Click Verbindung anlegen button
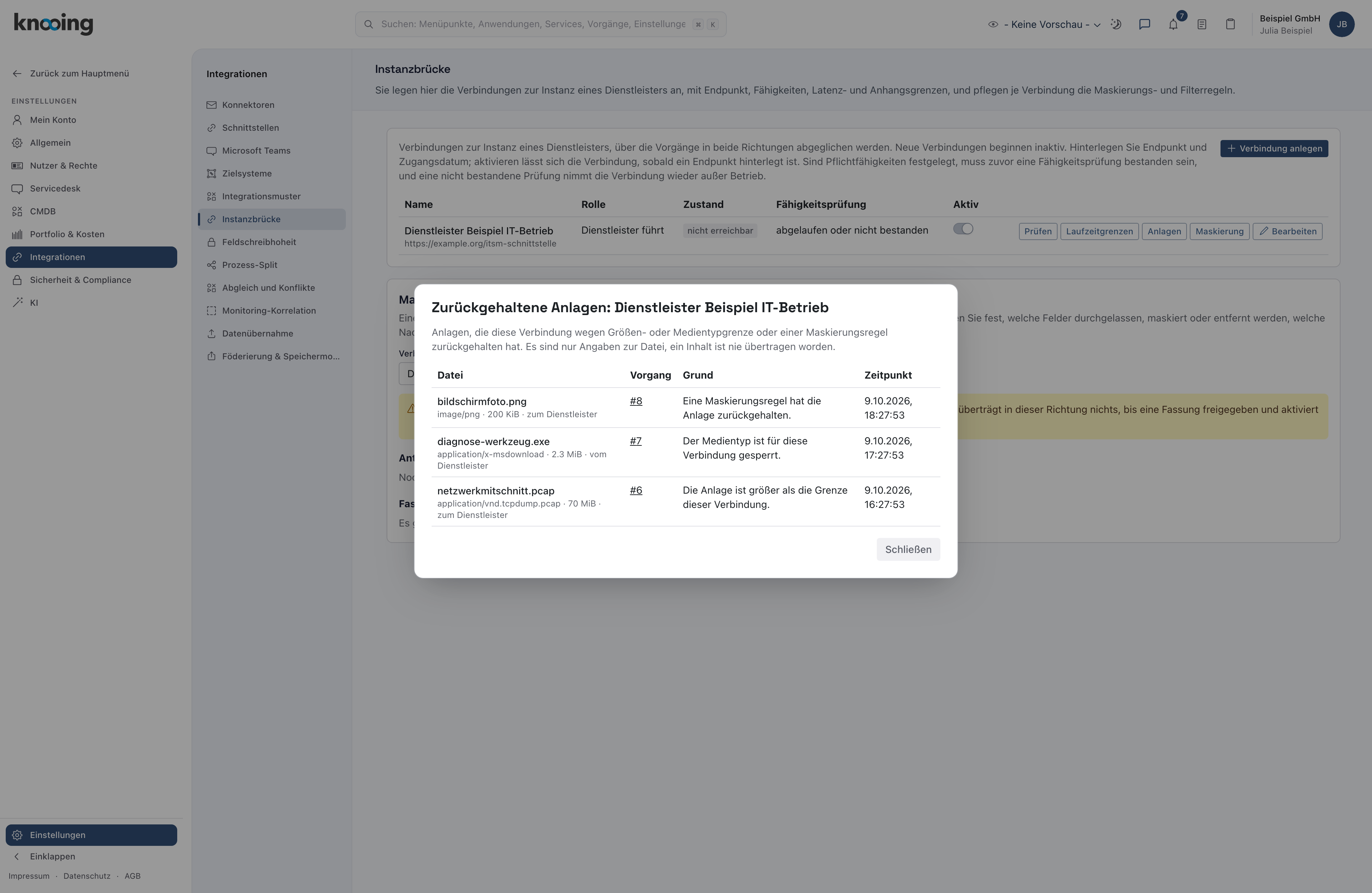 (1274, 149)
